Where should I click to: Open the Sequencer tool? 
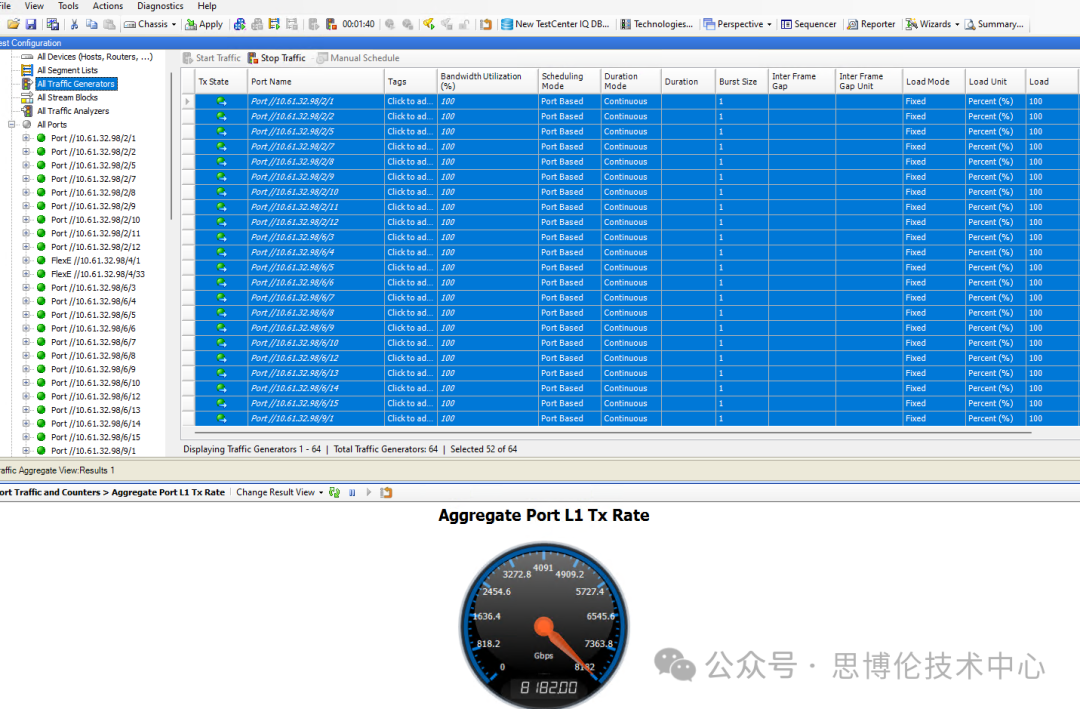(x=808, y=24)
